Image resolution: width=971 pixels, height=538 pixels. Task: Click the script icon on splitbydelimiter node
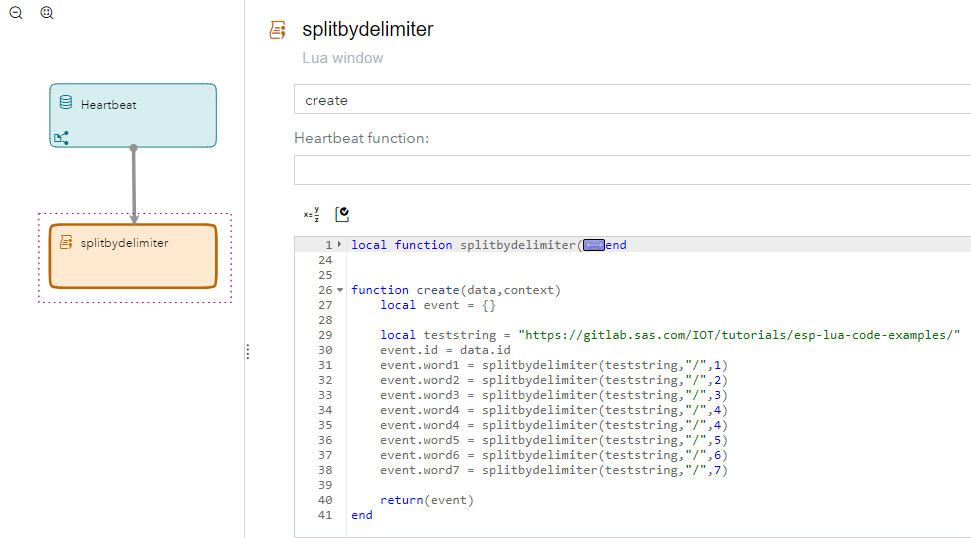point(66,242)
